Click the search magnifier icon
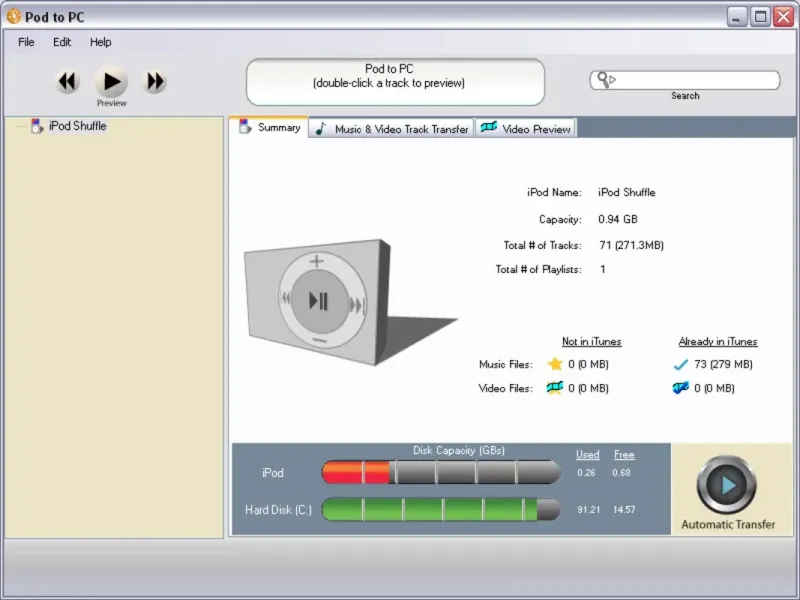 point(603,80)
